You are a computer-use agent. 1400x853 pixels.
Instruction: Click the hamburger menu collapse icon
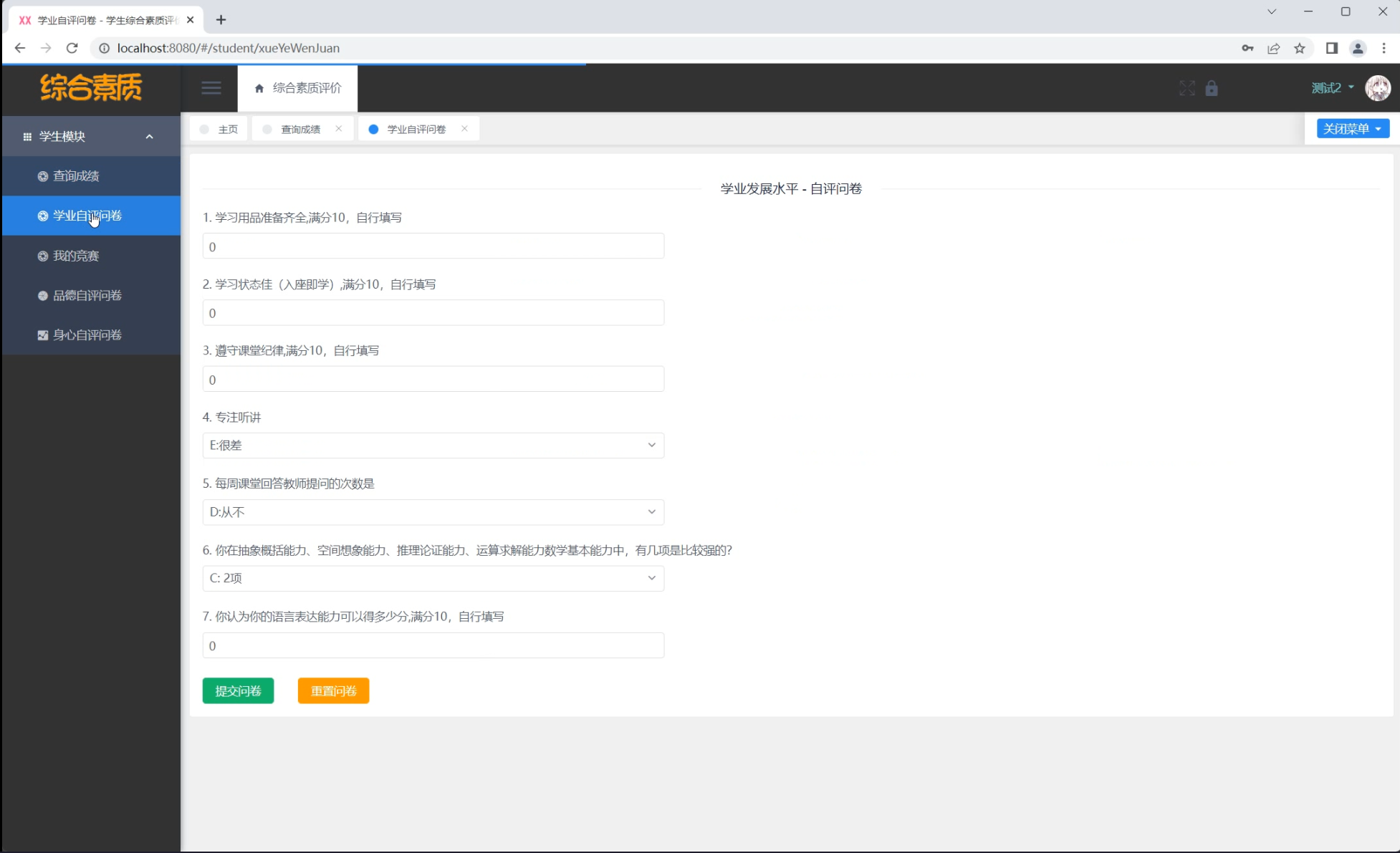click(211, 88)
